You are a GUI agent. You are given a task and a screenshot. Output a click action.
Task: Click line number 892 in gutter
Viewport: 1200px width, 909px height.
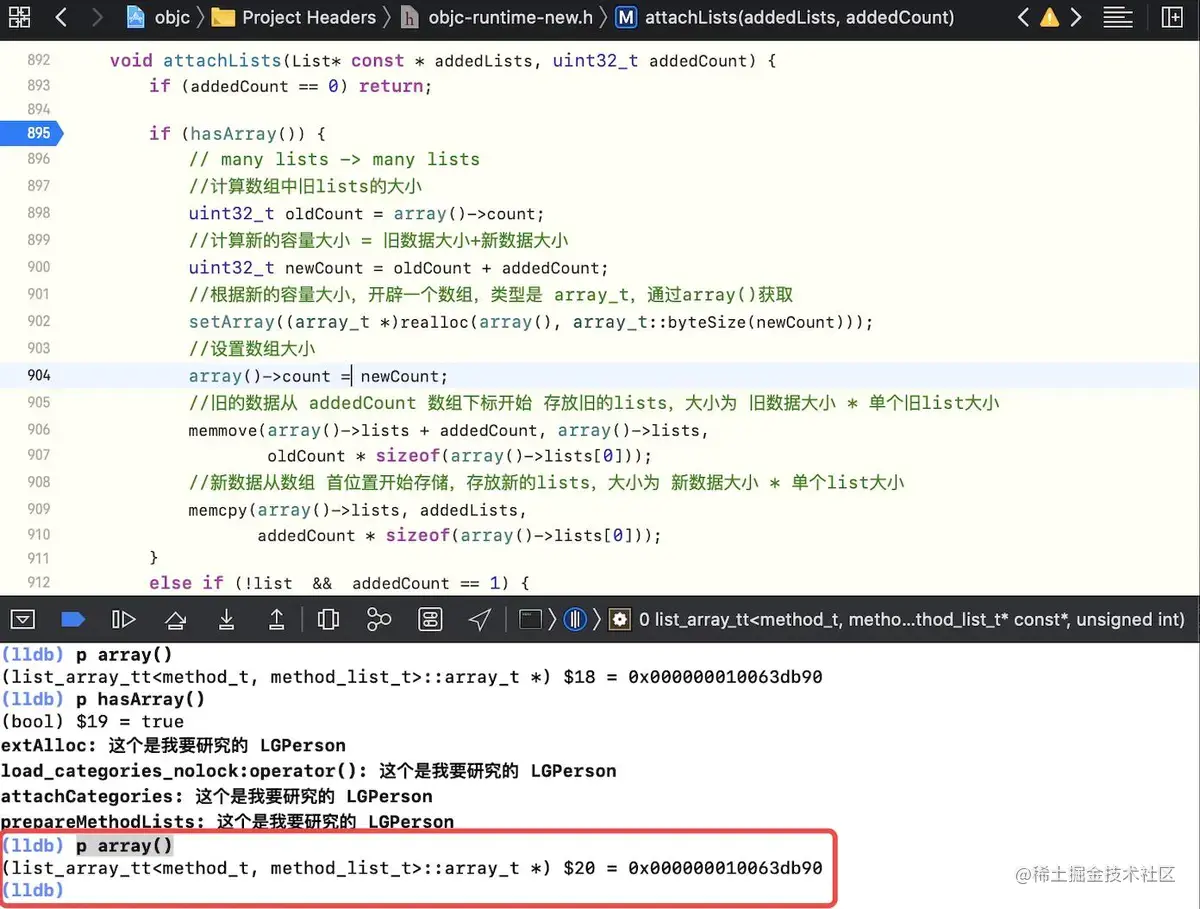click(38, 61)
